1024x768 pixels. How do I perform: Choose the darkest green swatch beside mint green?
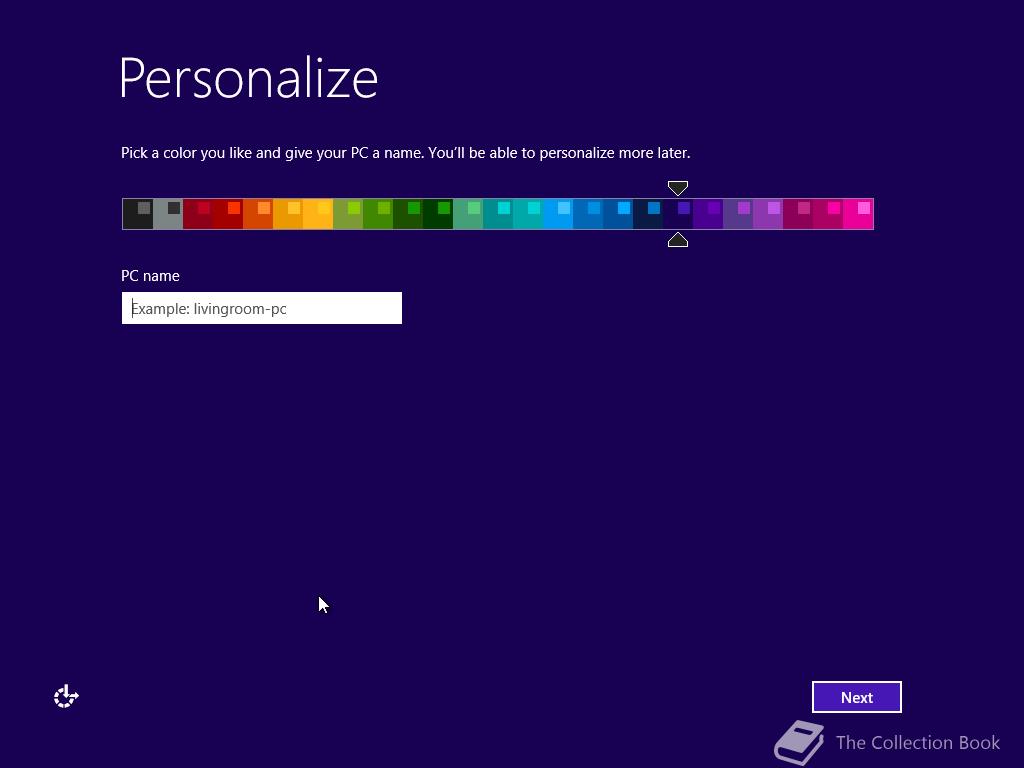coord(438,214)
